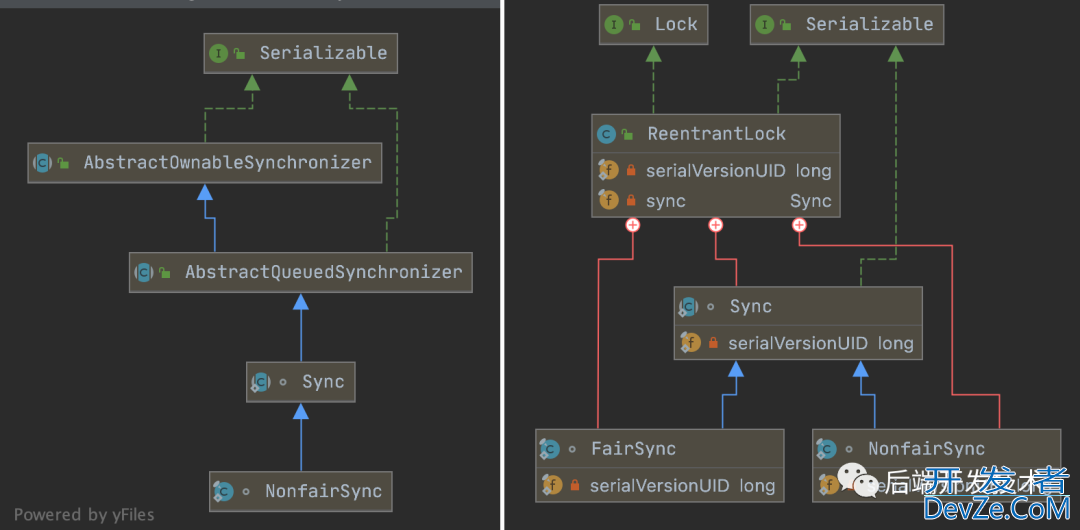
Task: Select the NonfairSync node in the left diagram
Action: 300,491
